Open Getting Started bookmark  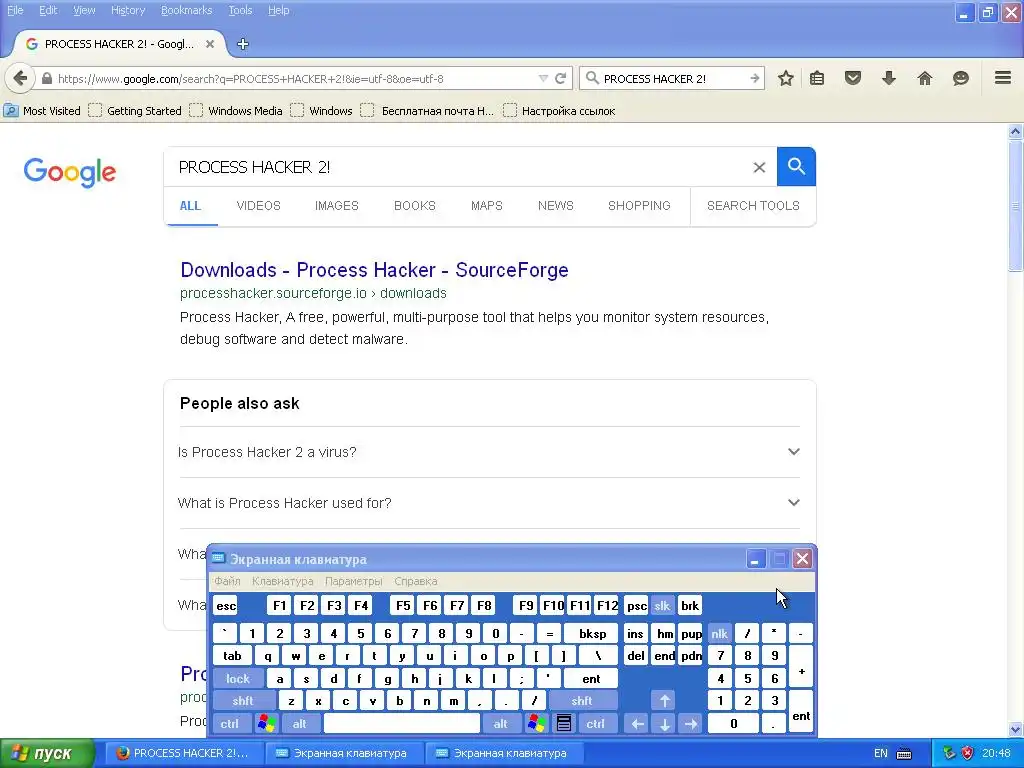coord(135,111)
